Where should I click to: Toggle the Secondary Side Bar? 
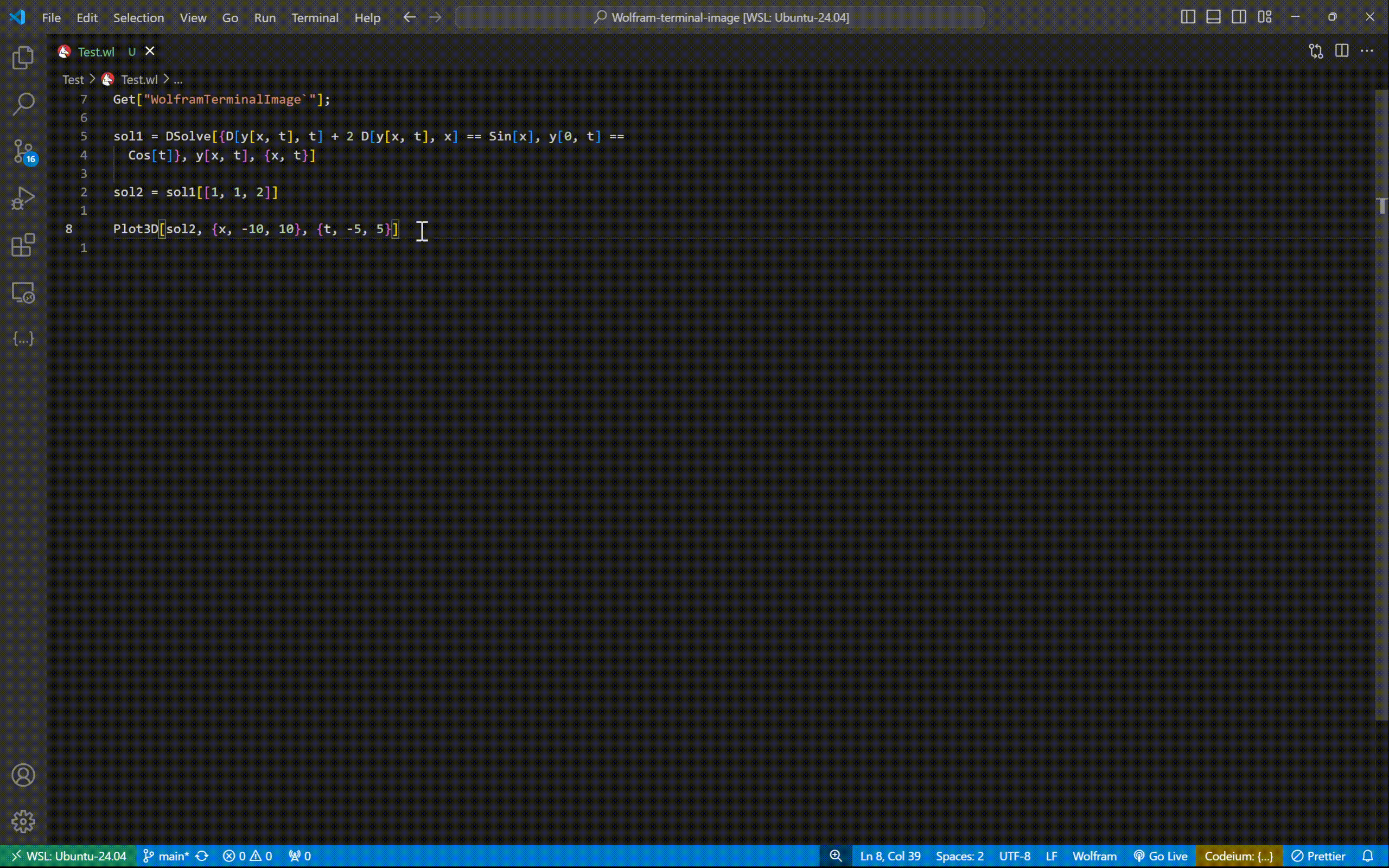[x=1239, y=17]
